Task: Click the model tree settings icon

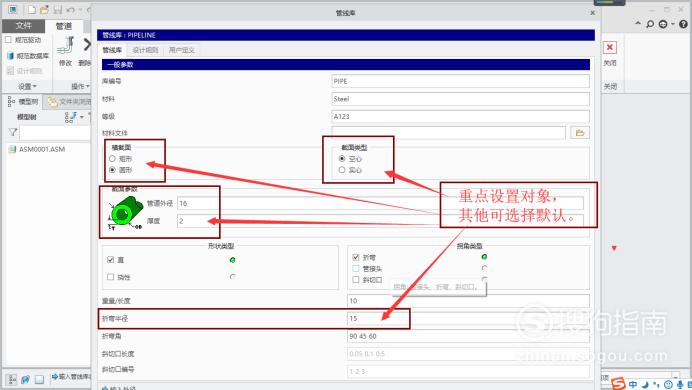Action: 70,117
